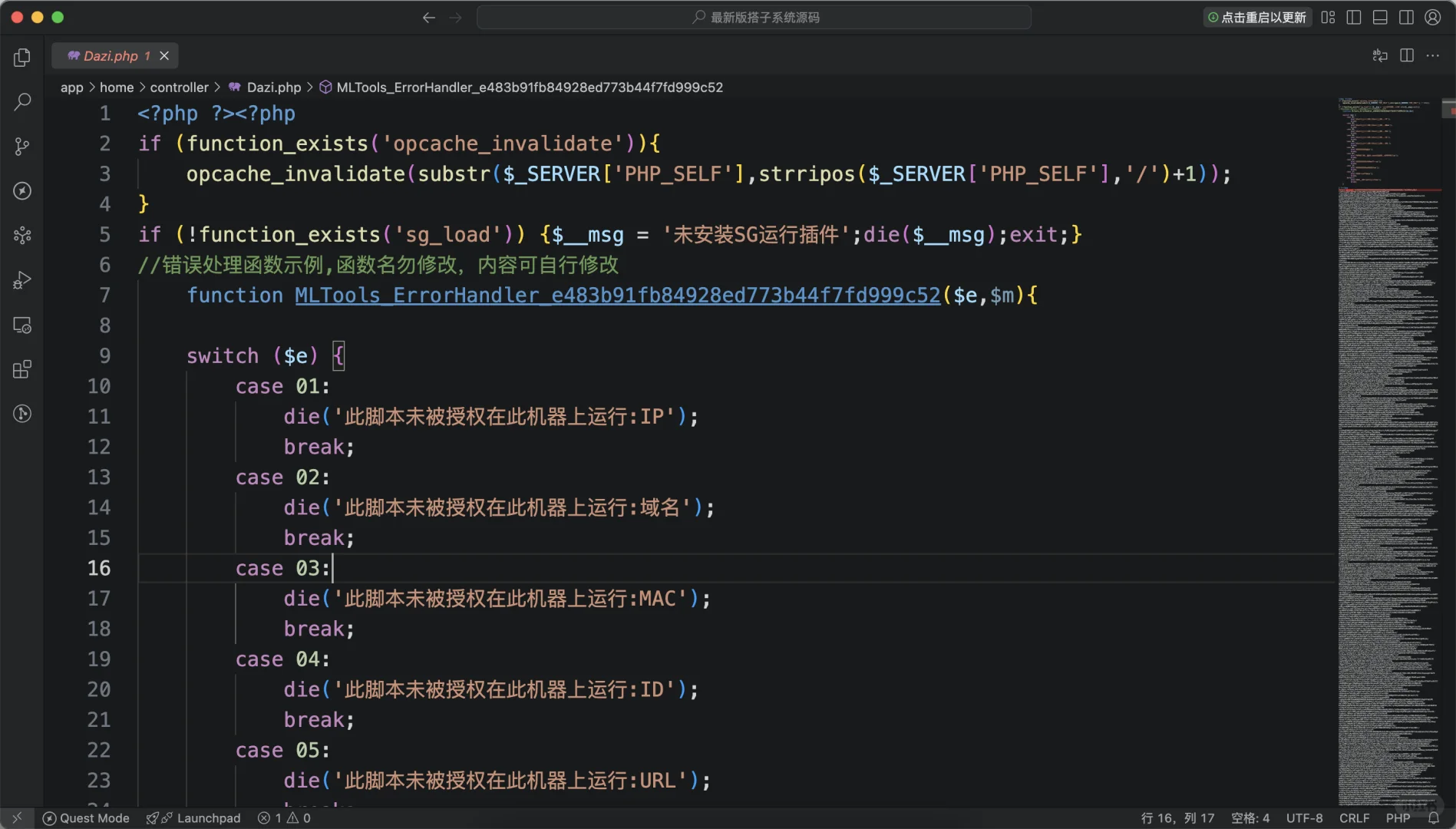The height and width of the screenshot is (829, 1456).
Task: Click the die() line ending with ':域名'
Action: [x=499, y=507]
